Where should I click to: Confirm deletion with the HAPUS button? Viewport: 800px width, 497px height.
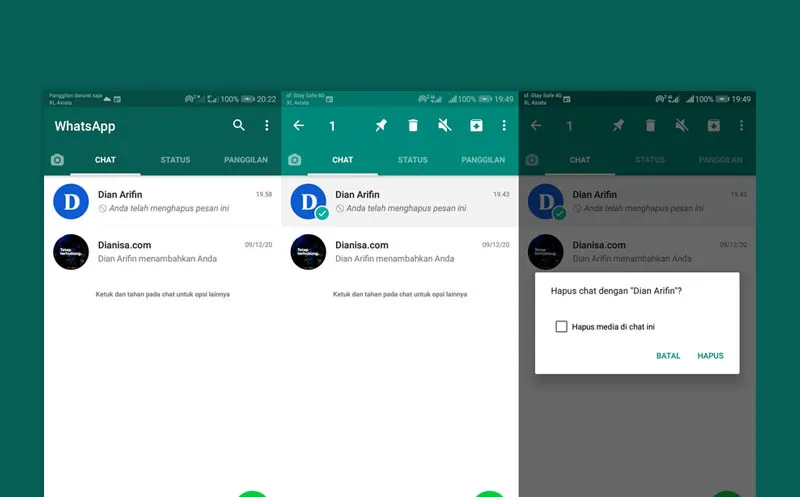click(710, 356)
